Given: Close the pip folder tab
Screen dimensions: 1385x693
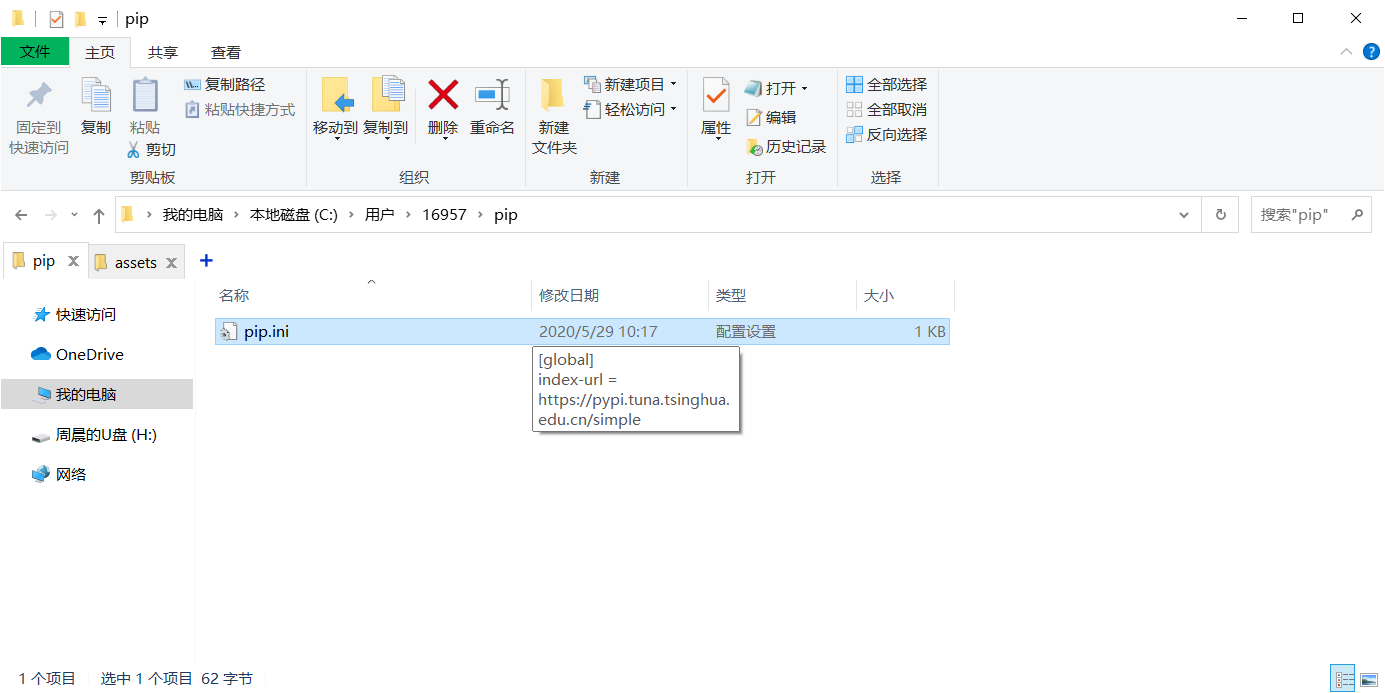Looking at the screenshot, I should pos(73,262).
